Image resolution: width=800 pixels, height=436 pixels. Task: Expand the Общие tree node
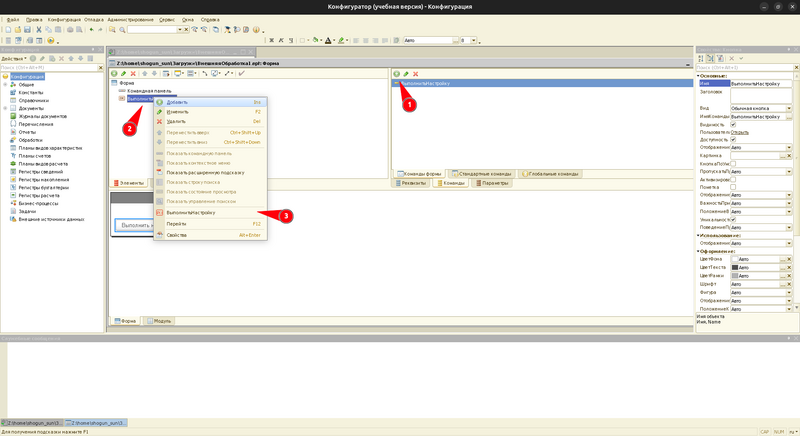[x=6, y=85]
